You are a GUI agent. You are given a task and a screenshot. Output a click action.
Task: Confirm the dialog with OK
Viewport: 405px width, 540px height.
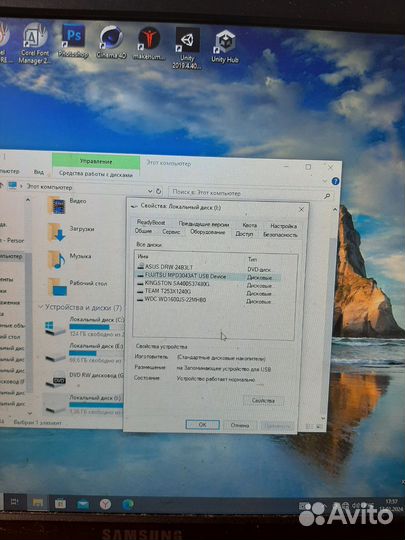[x=202, y=425]
